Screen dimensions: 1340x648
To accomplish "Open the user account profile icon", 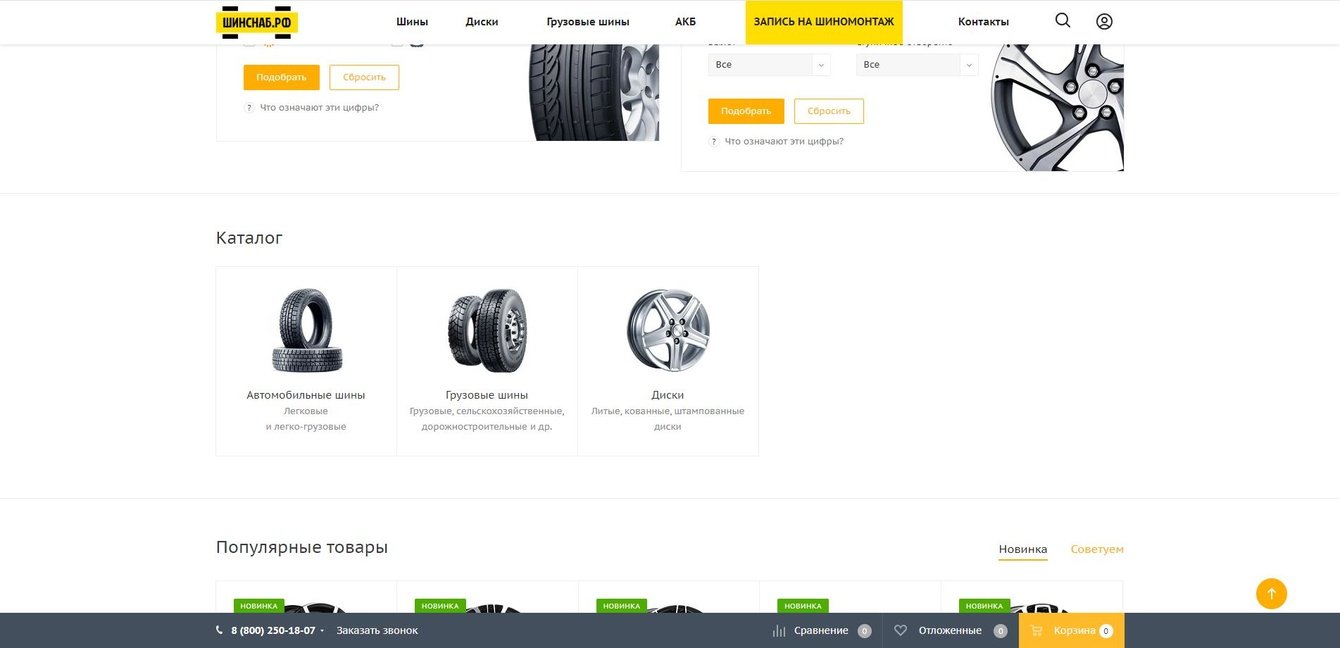I will (1104, 21).
